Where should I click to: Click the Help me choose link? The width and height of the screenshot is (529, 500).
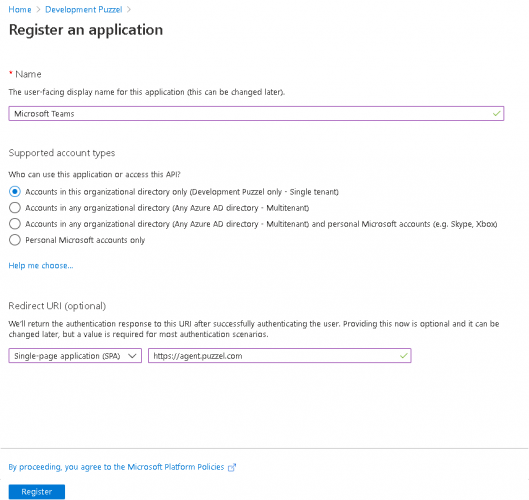(x=41, y=266)
